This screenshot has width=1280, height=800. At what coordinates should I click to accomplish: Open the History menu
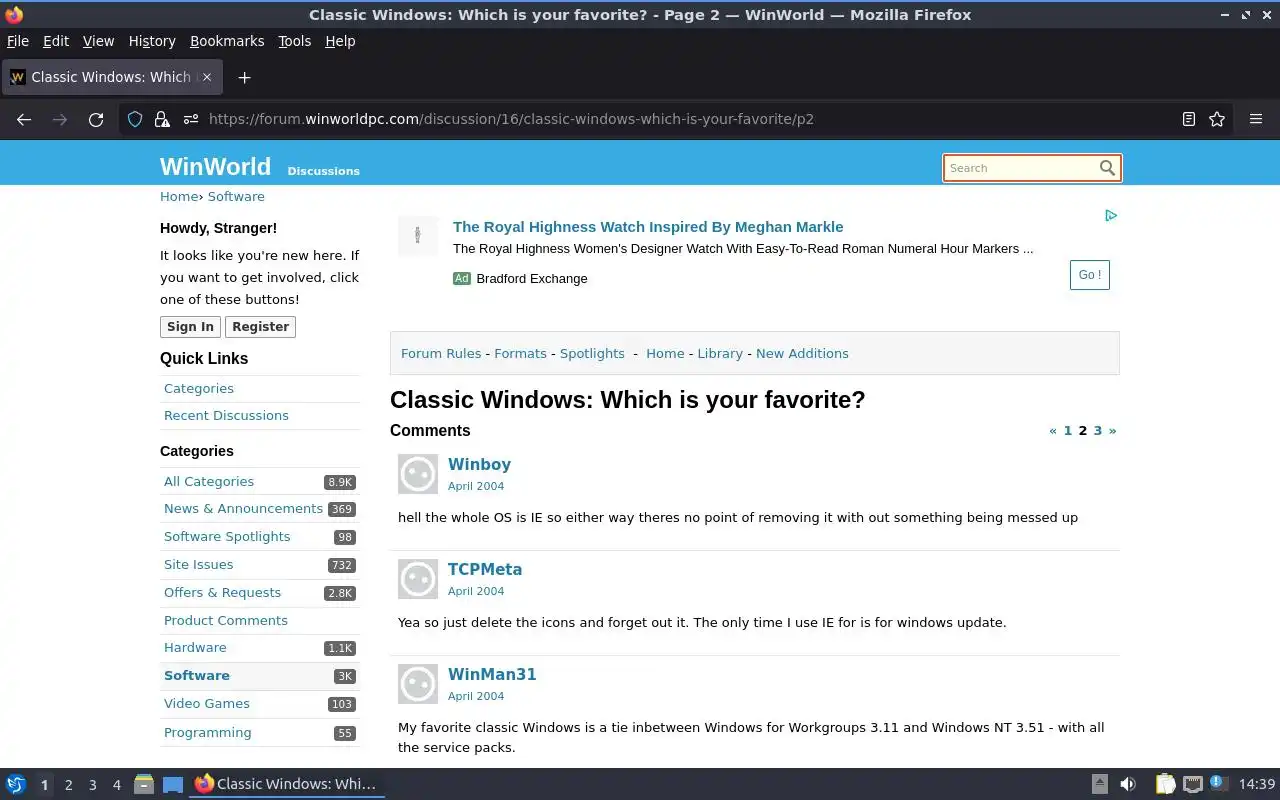click(152, 41)
